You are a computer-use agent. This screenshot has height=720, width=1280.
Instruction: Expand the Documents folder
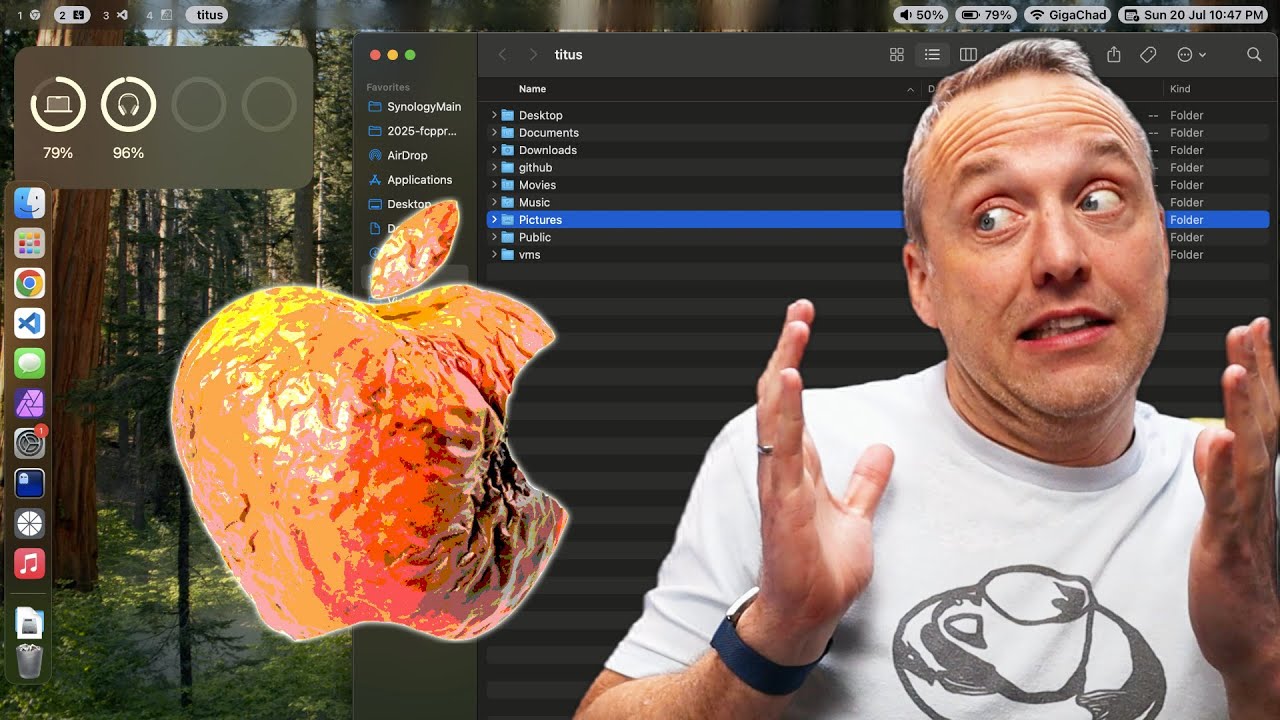pos(494,132)
